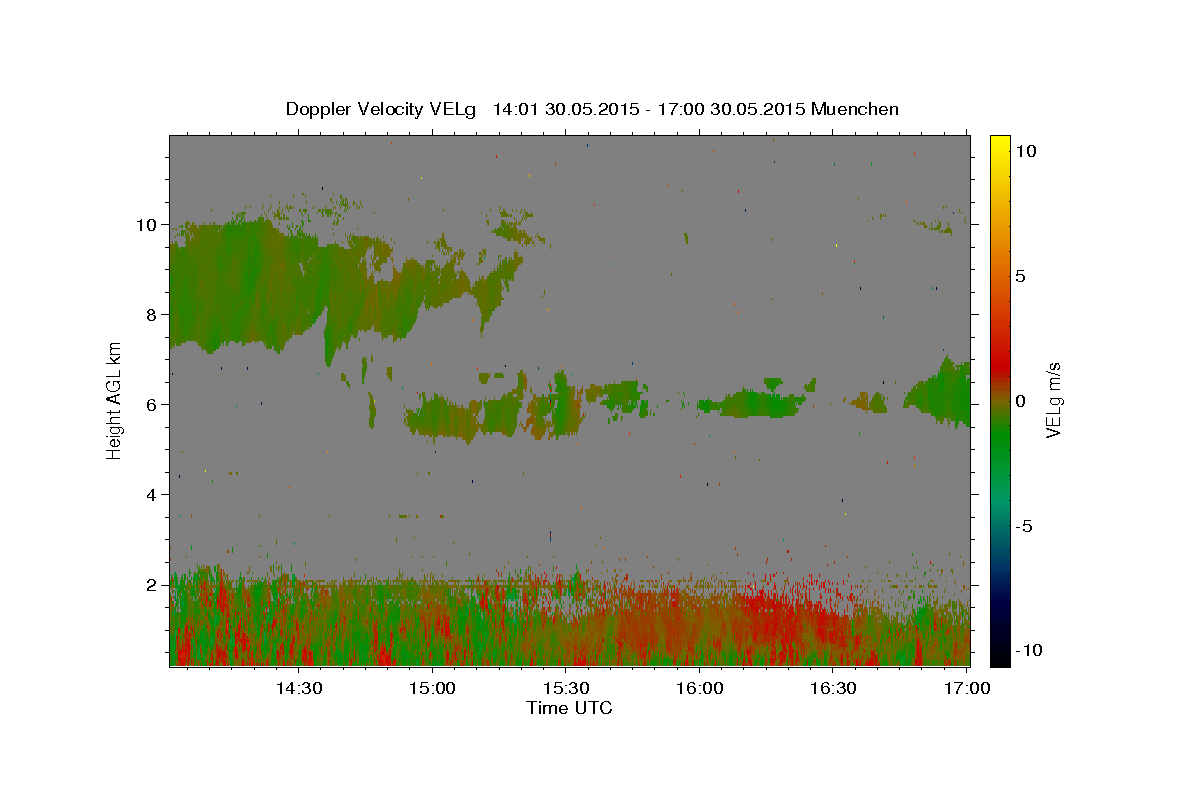Select the '16:30' time tick label
Image resolution: width=1200 pixels, height=800 pixels.
click(834, 688)
